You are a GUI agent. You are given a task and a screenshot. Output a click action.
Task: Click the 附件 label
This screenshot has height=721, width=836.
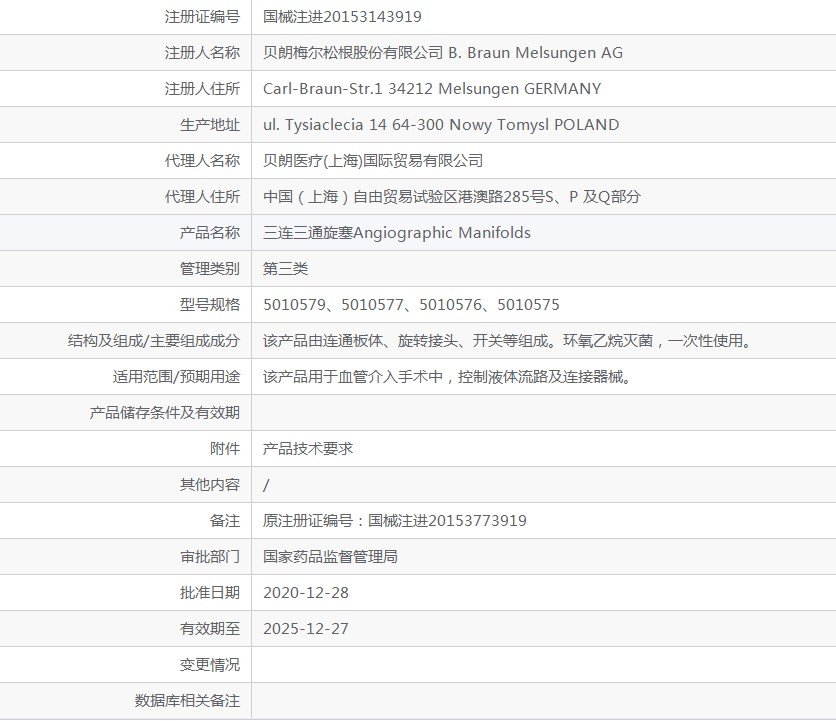[224, 448]
